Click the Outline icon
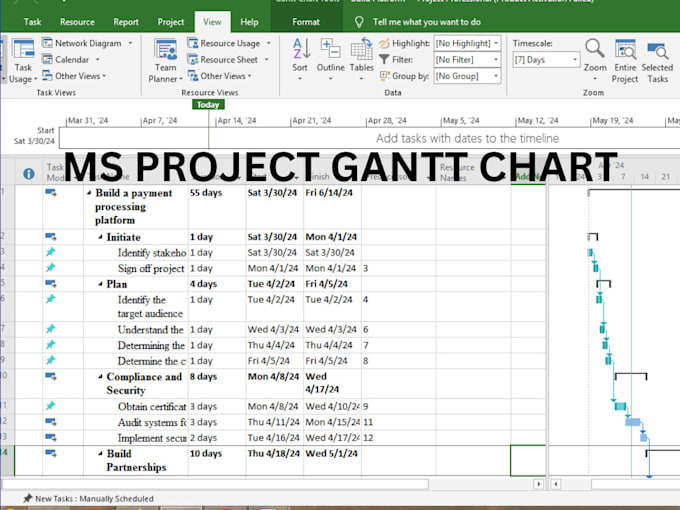 click(x=330, y=49)
